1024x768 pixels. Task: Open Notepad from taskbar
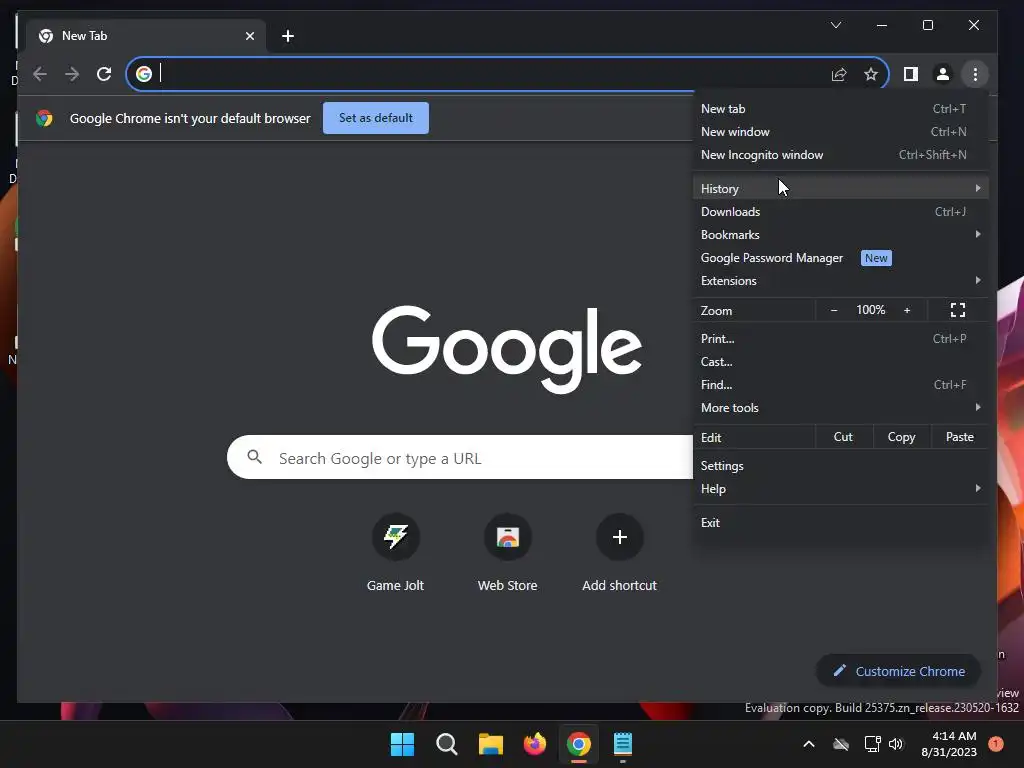(623, 744)
